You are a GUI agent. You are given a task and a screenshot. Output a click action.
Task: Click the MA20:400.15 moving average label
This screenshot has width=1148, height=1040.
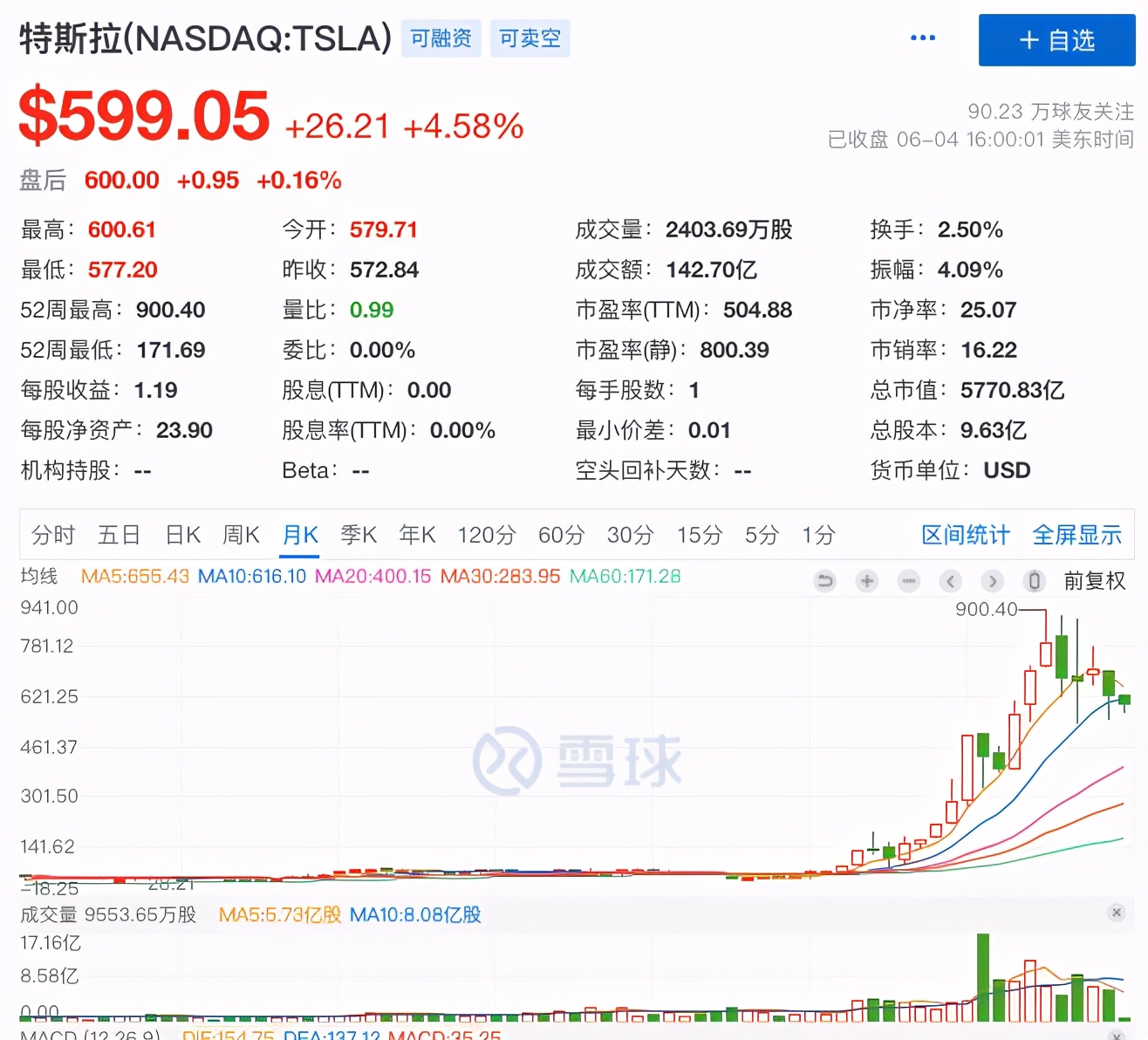[373, 576]
